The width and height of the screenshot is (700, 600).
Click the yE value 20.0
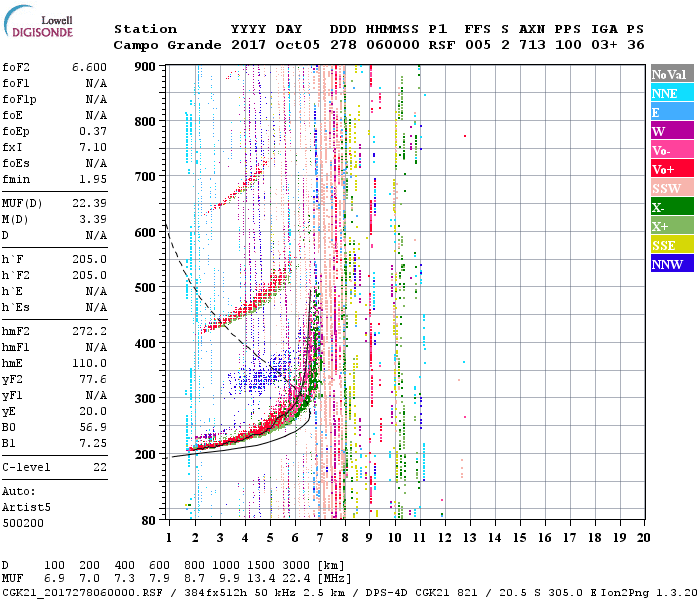93,412
